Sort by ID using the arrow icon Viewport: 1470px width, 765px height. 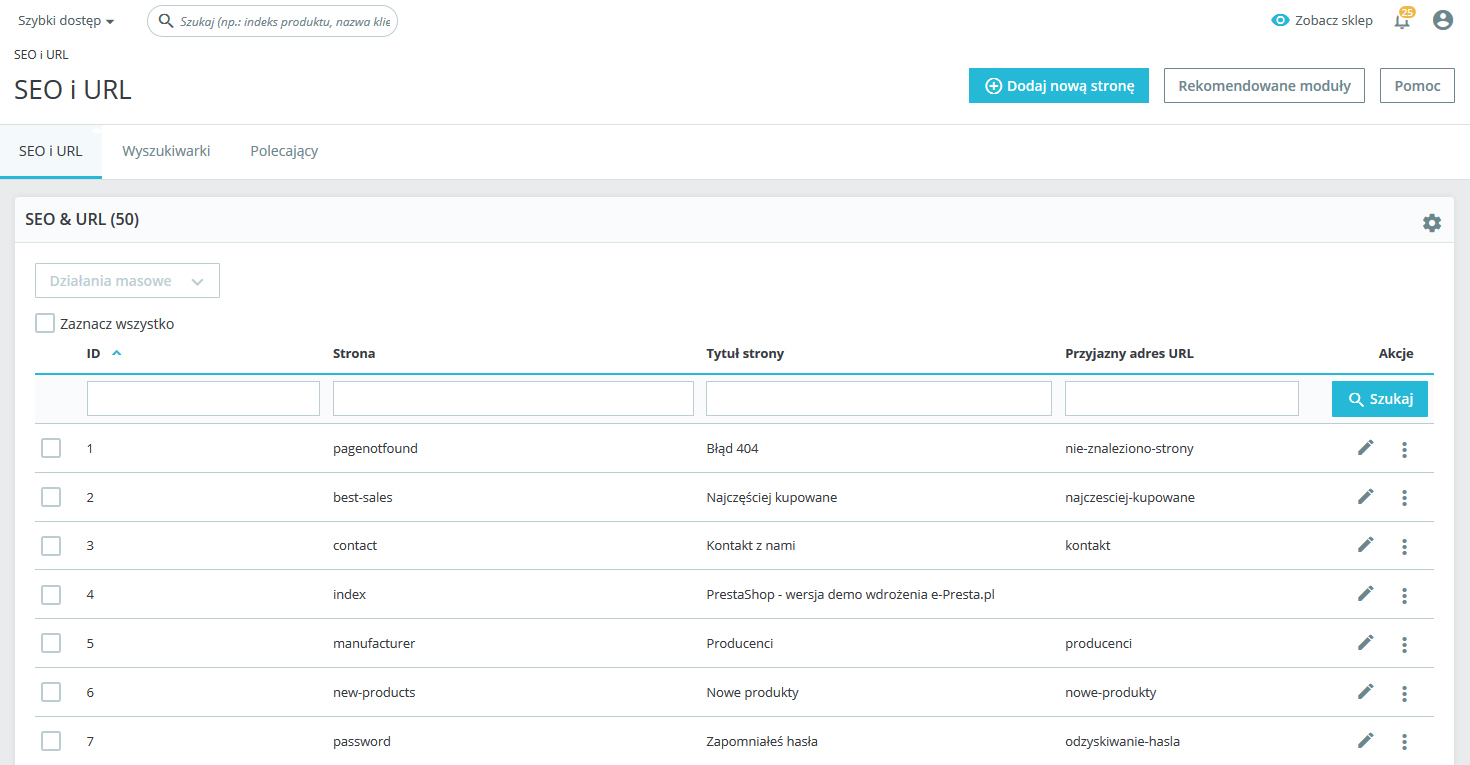117,353
